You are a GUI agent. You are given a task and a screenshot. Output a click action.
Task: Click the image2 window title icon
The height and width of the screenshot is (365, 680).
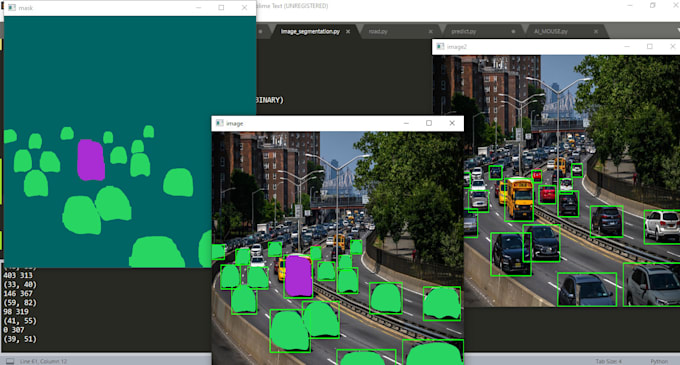pyautogui.click(x=440, y=46)
